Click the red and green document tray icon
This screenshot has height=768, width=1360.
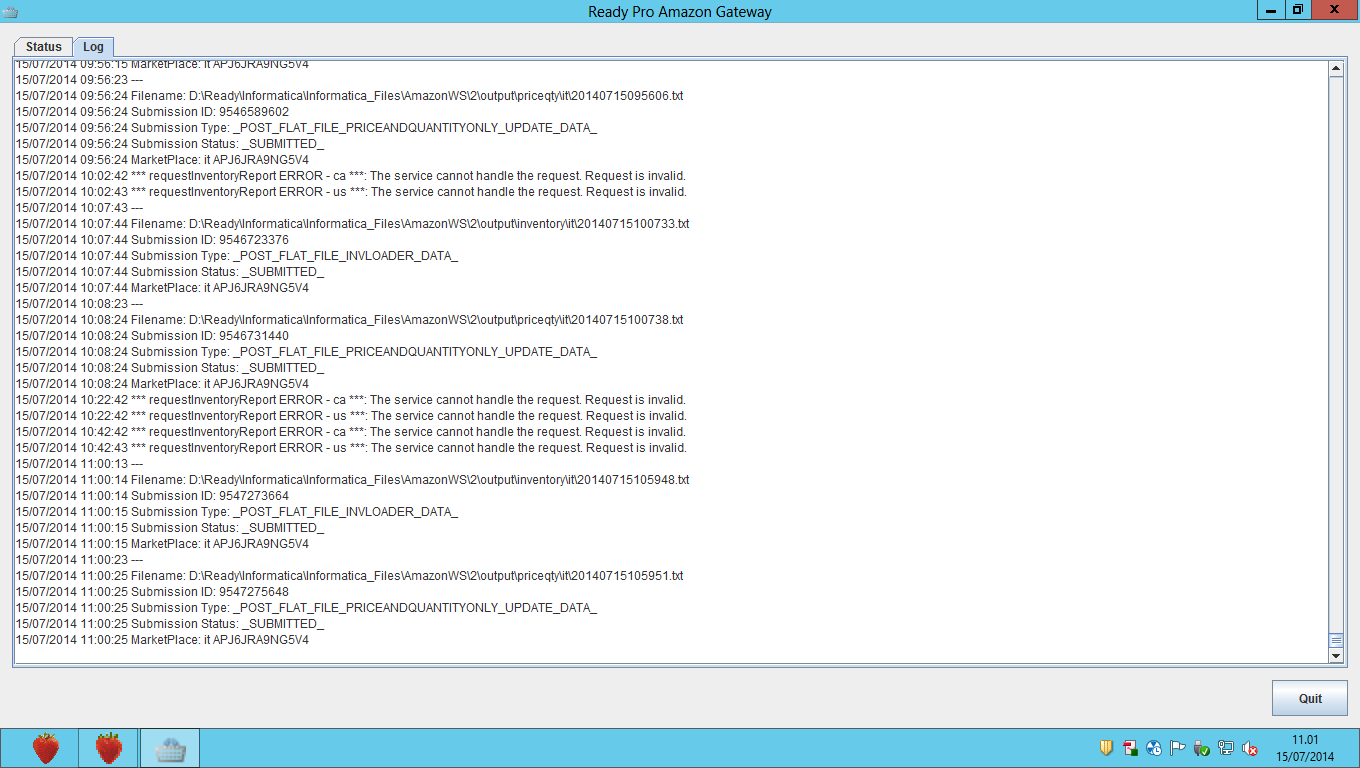click(1130, 748)
